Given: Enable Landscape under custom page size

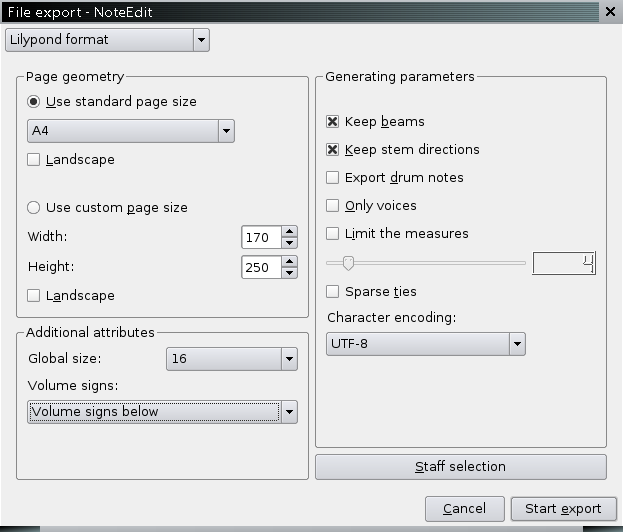Looking at the screenshot, I should [34, 296].
